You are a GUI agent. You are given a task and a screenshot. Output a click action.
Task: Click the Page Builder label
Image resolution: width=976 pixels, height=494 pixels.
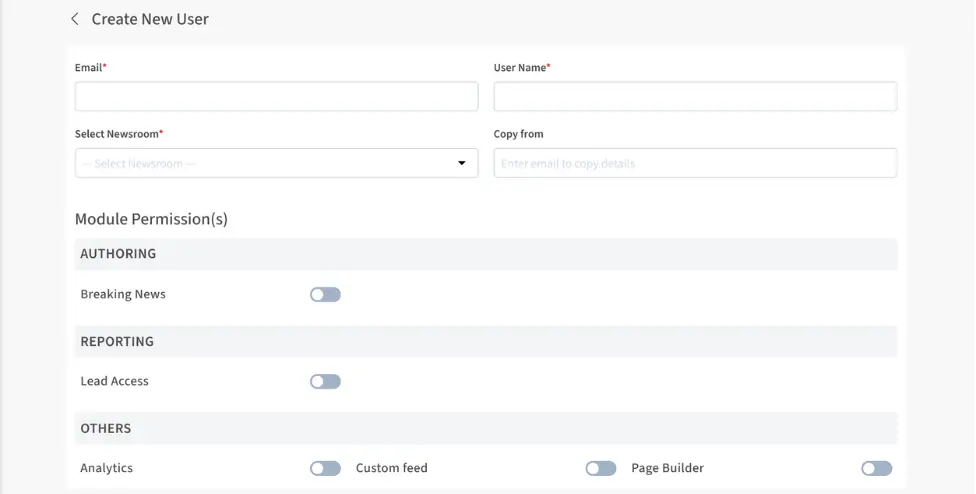click(x=667, y=468)
